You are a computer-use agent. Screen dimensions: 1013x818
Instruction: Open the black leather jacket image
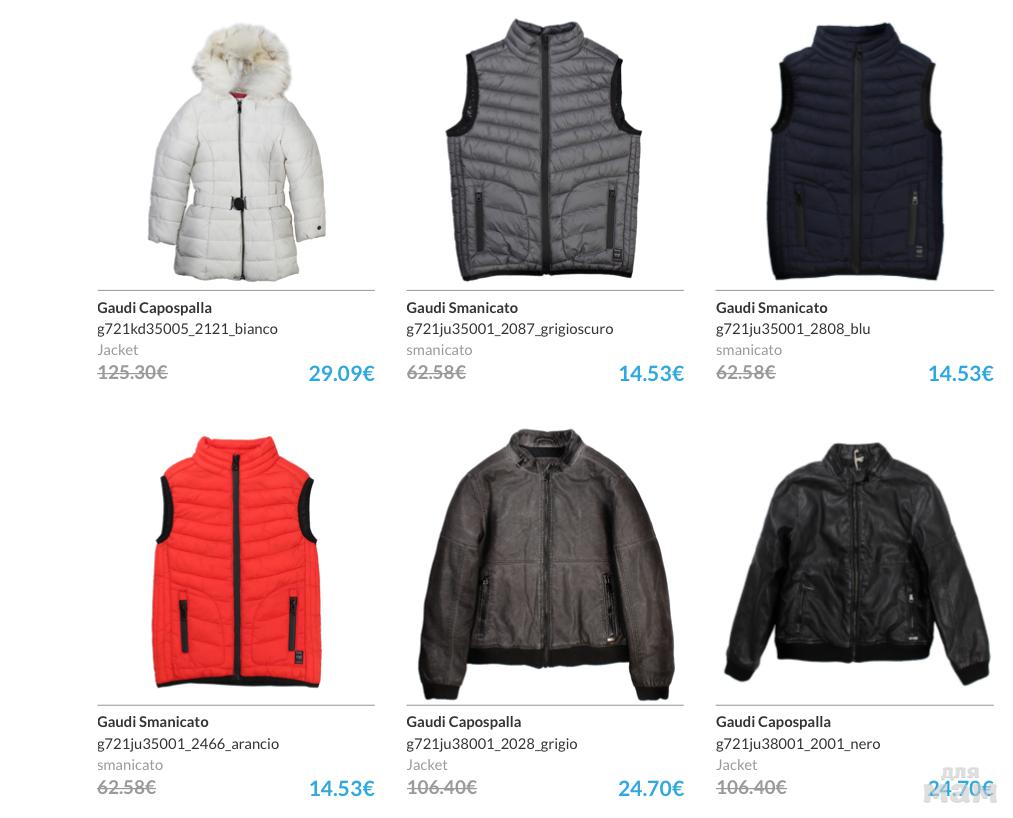[x=857, y=564]
